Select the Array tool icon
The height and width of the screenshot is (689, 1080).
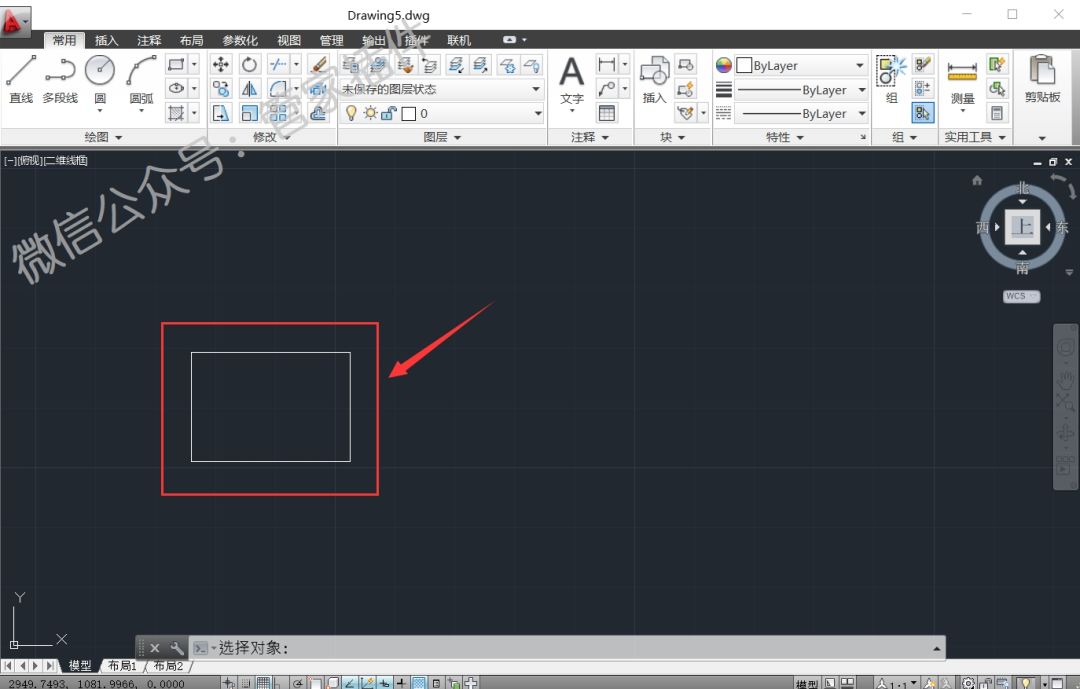[278, 112]
